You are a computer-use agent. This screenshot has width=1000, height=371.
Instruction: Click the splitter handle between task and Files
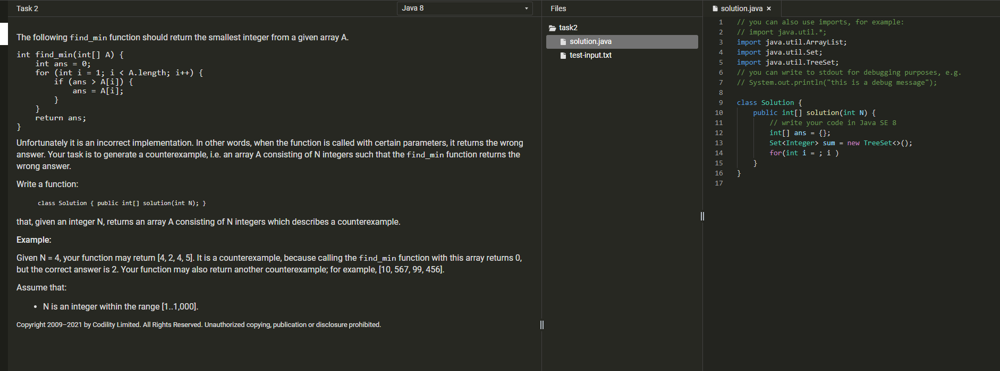tap(542, 325)
